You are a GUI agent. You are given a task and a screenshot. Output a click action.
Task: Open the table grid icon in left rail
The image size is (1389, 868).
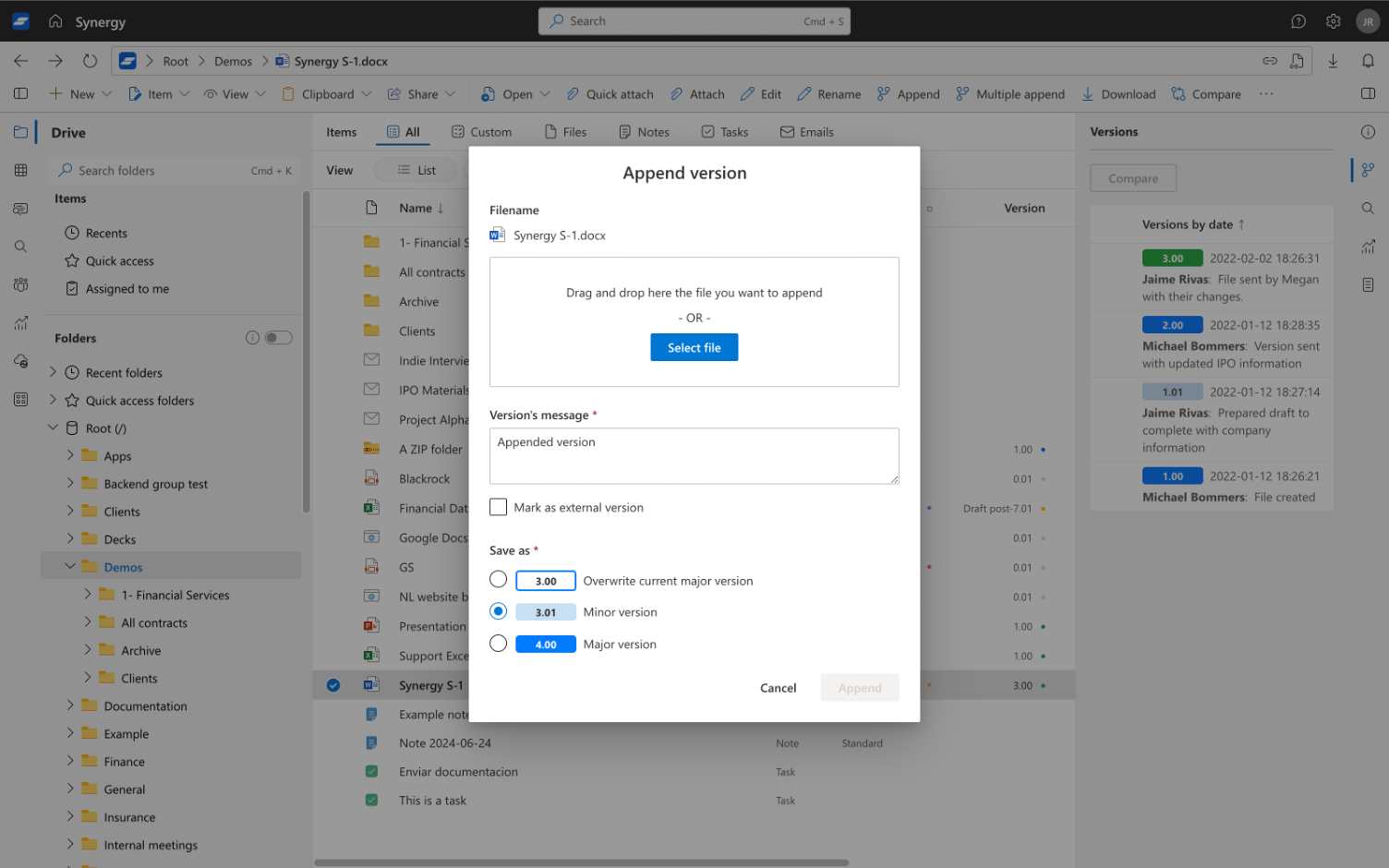[20, 170]
